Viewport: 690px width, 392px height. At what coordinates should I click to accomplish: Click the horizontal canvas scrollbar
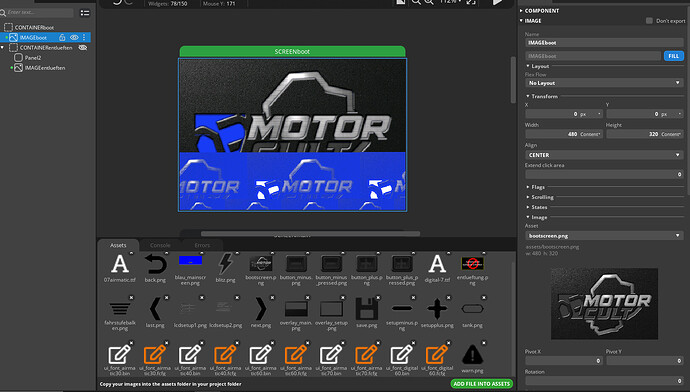point(310,234)
